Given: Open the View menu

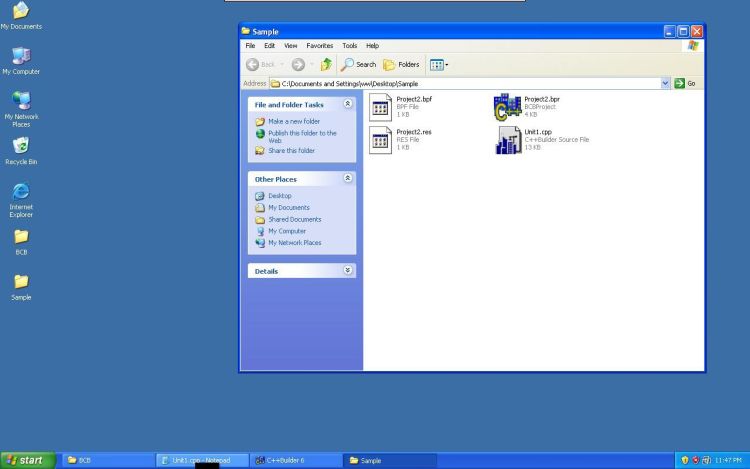Looking at the screenshot, I should click(290, 46).
